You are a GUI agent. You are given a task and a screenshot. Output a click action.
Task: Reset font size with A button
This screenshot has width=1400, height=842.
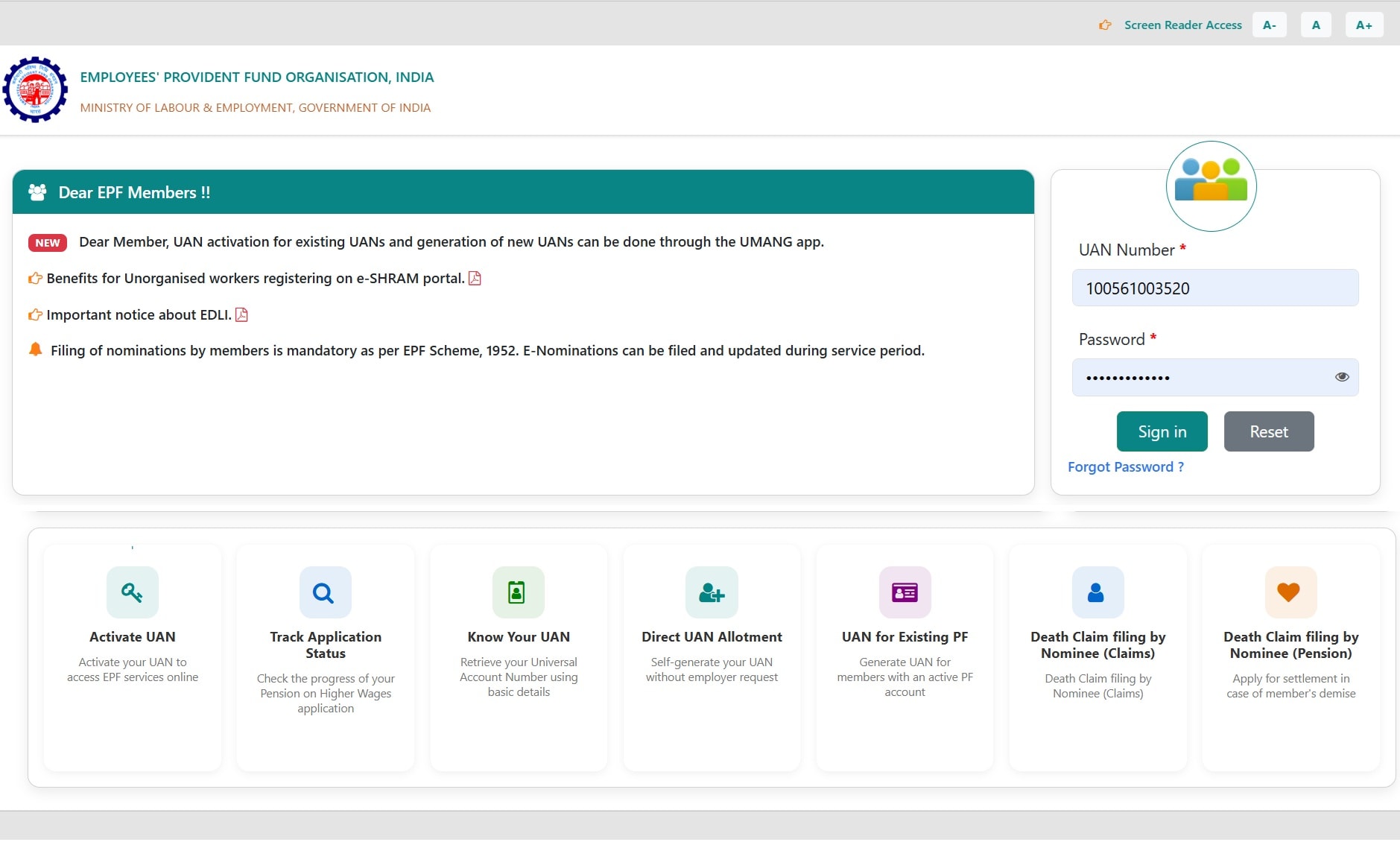(1316, 25)
